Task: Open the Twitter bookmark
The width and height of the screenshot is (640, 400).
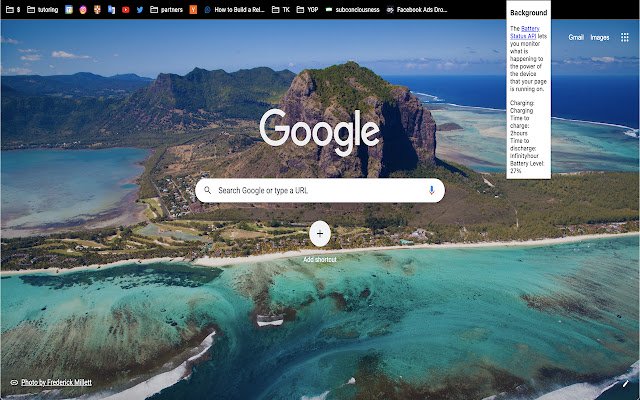Action: coord(140,10)
